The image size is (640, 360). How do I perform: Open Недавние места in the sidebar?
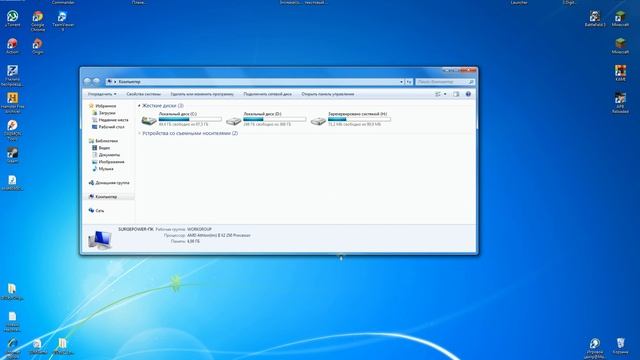click(113, 120)
